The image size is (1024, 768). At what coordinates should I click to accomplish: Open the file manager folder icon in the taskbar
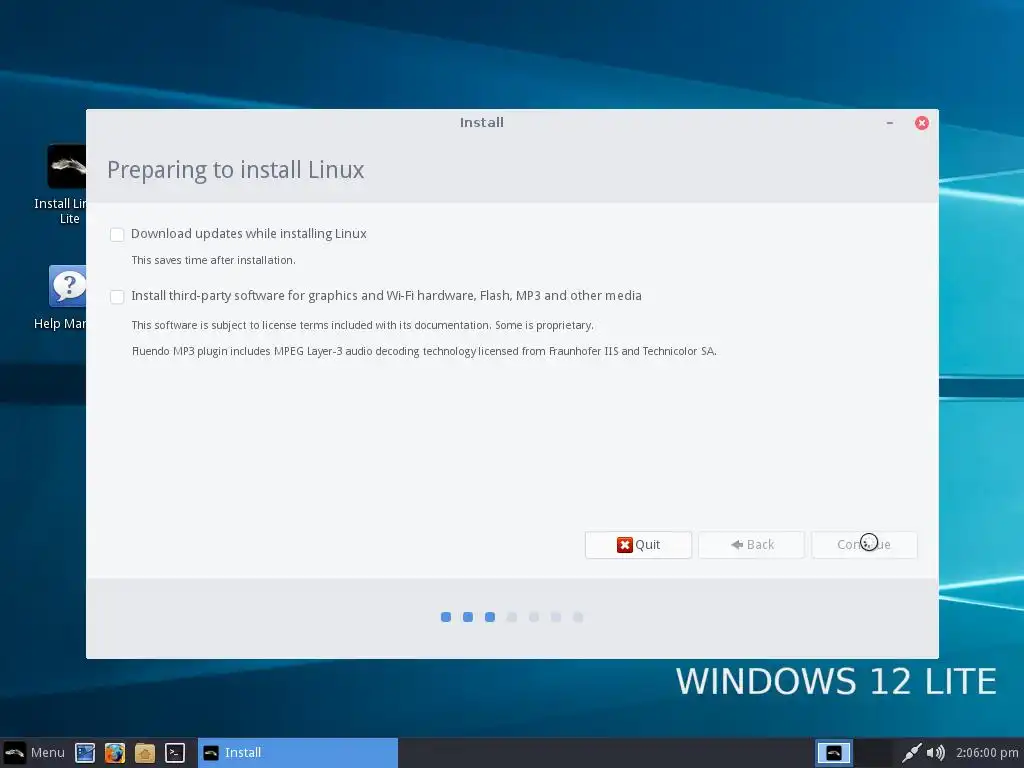click(x=145, y=753)
